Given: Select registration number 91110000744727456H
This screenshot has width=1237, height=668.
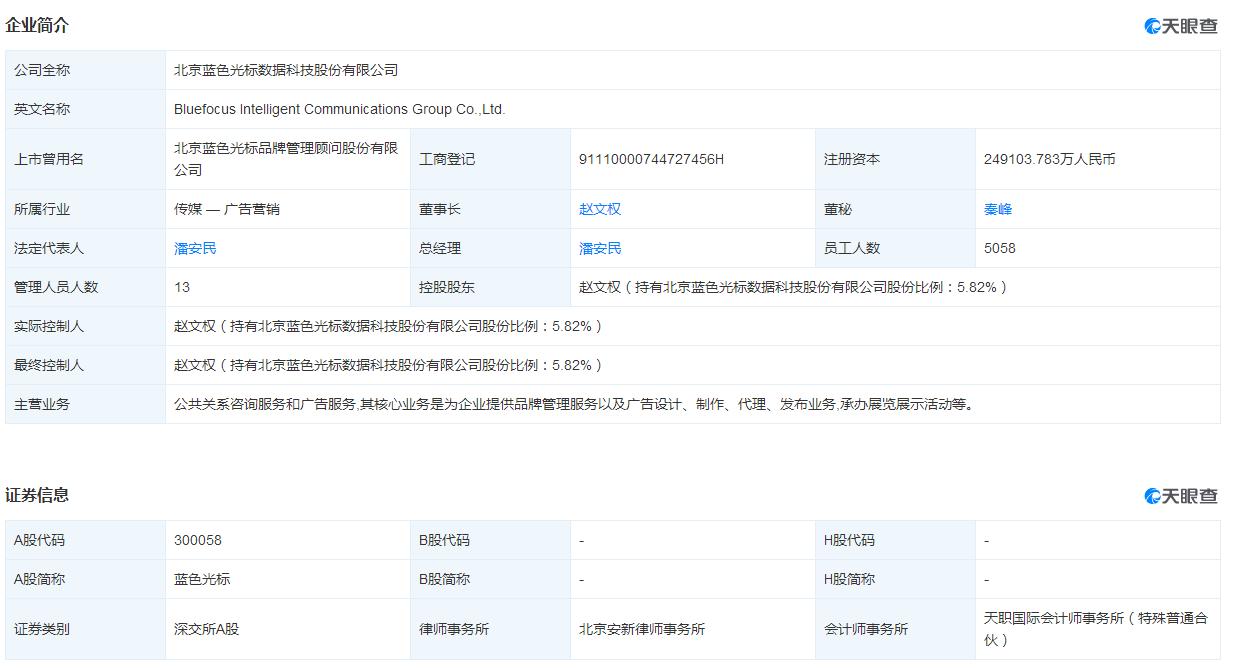Looking at the screenshot, I should (x=651, y=159).
